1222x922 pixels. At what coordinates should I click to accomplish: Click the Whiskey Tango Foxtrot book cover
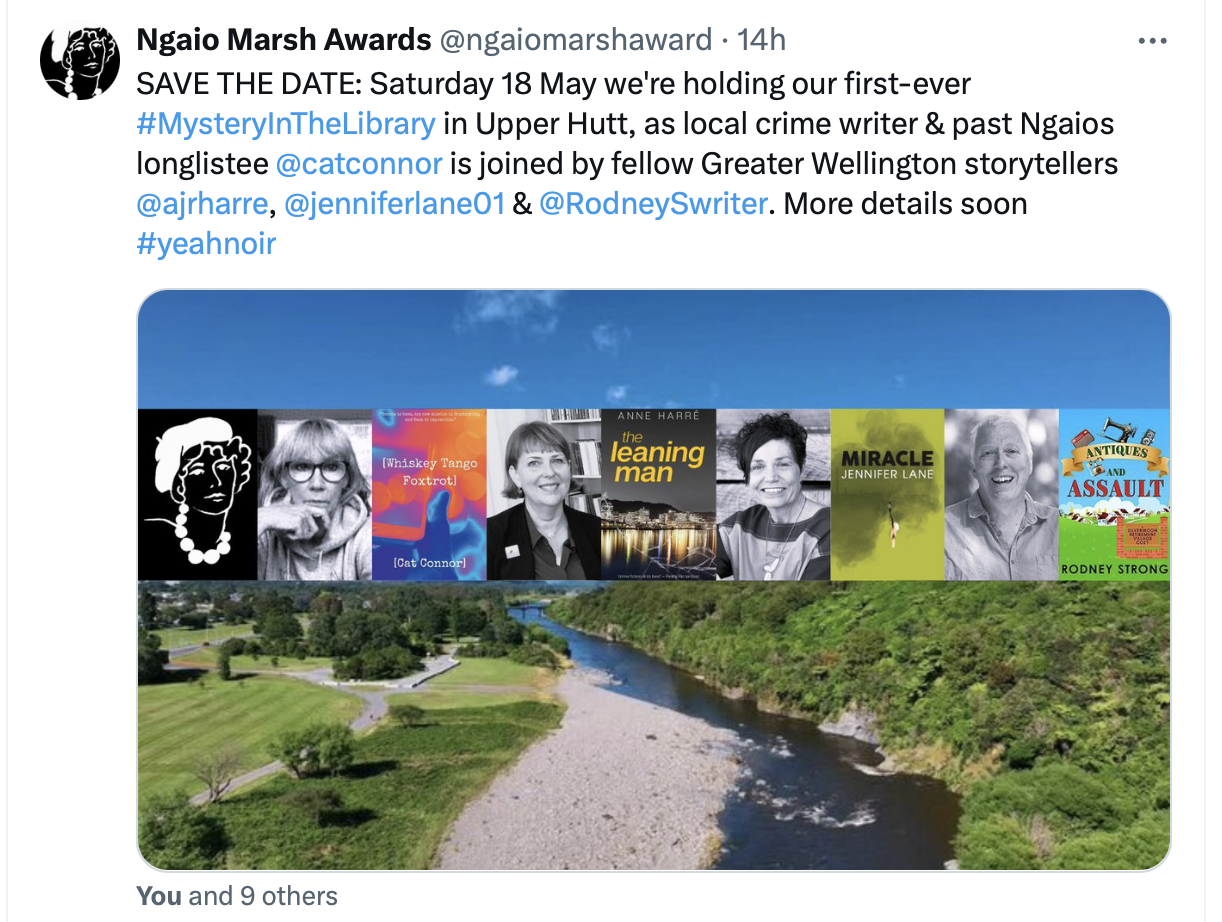[429, 494]
